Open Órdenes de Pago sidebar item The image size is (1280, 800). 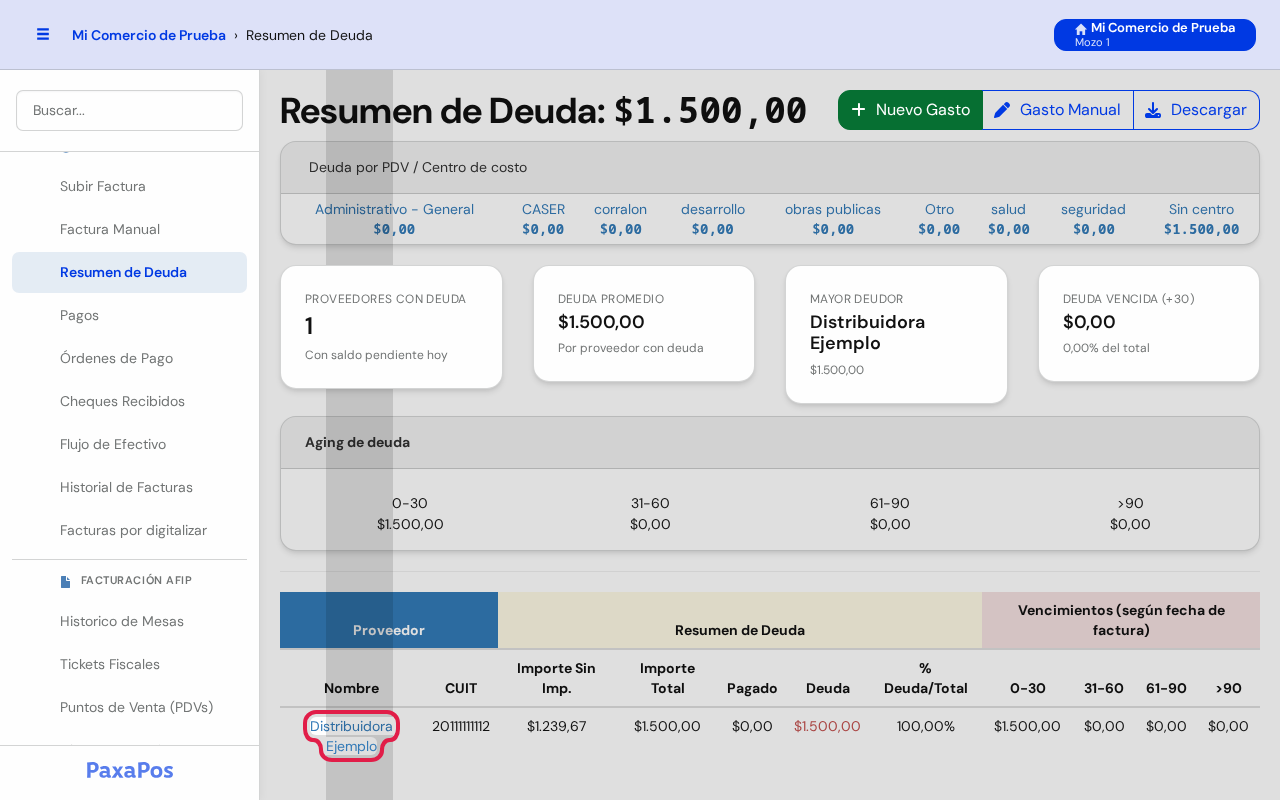tap(129, 358)
